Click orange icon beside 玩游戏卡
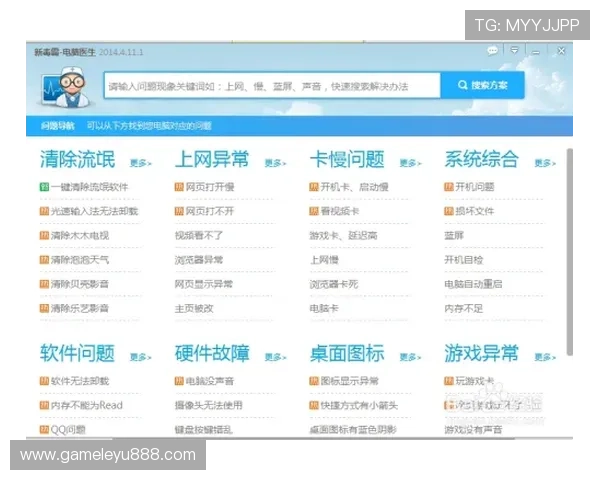600x480 pixels. [448, 381]
